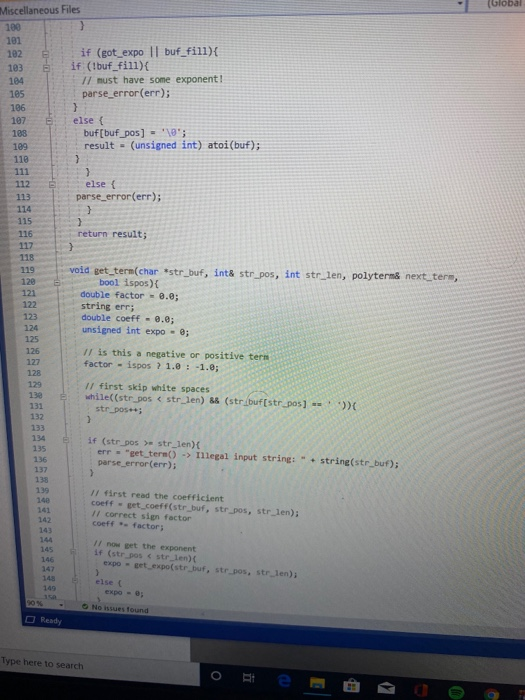Open Task View from the taskbar

248,678
